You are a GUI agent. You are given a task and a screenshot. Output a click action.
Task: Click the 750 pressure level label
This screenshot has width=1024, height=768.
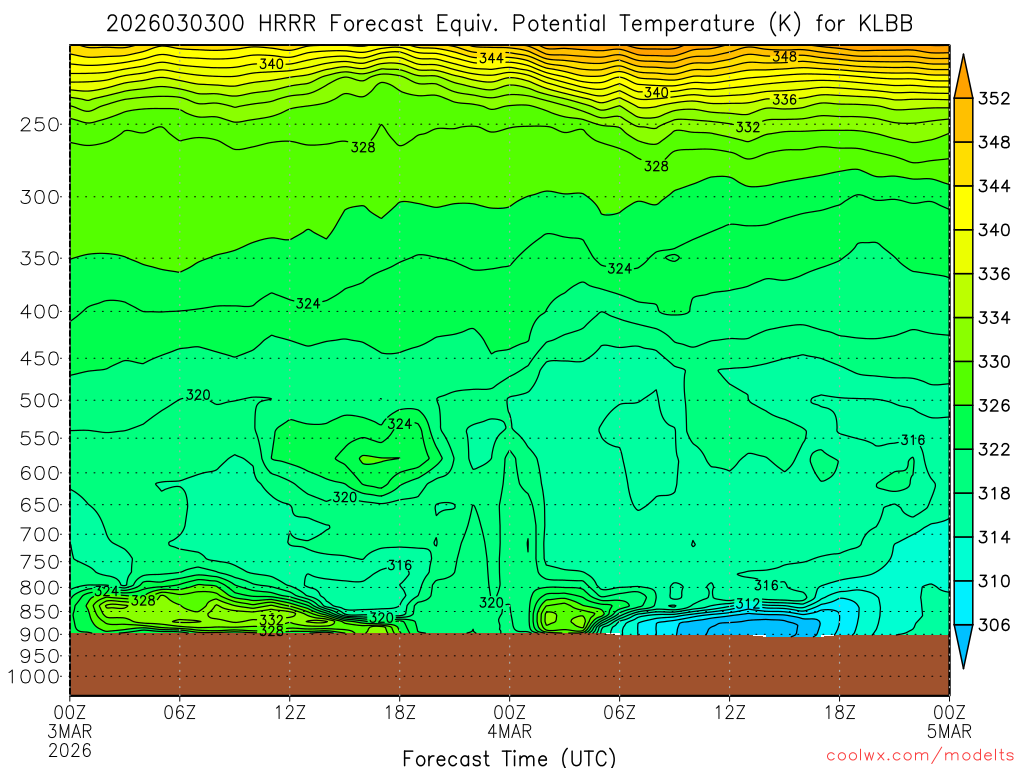(40, 562)
